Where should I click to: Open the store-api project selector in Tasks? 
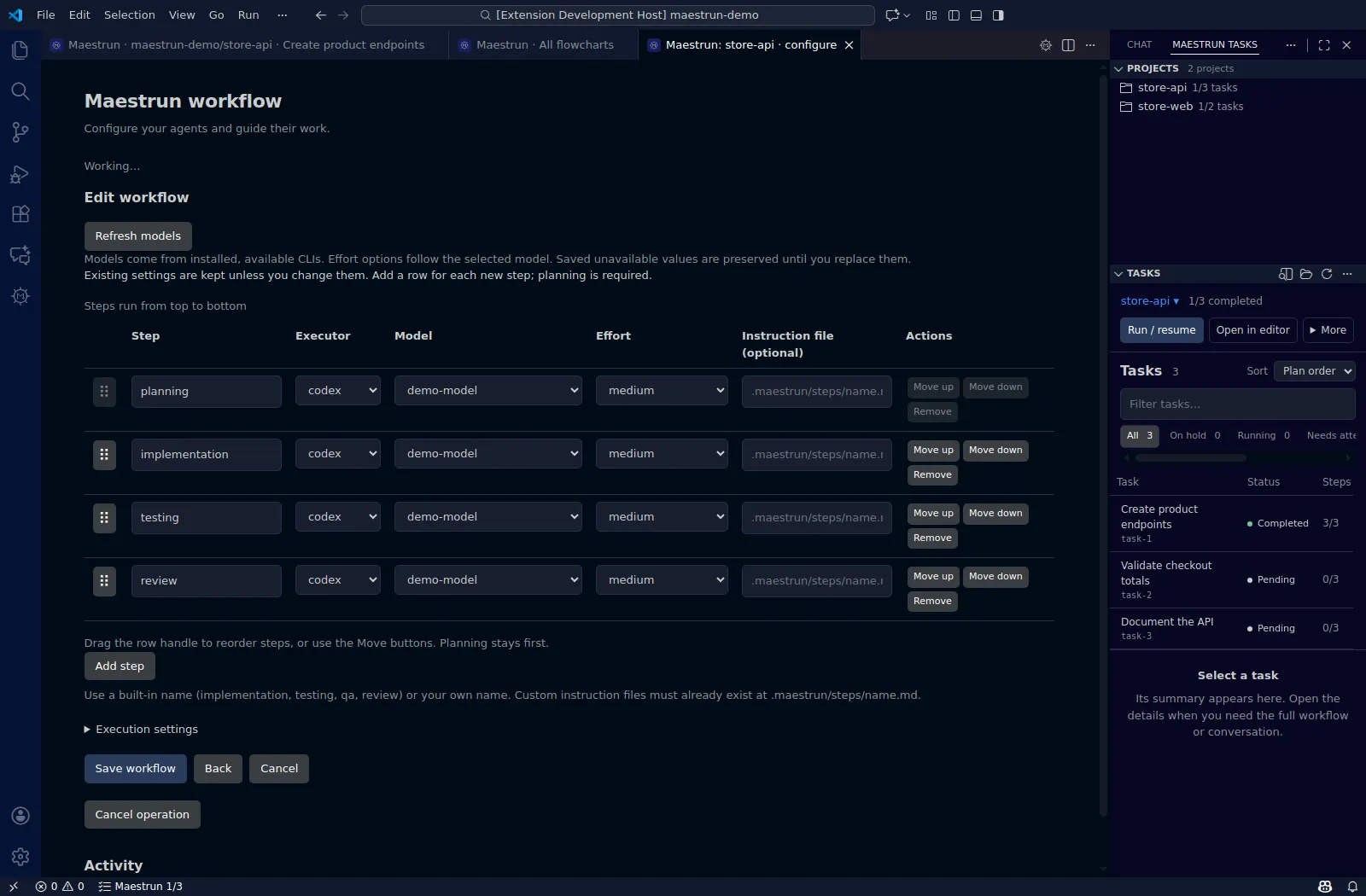click(1150, 301)
